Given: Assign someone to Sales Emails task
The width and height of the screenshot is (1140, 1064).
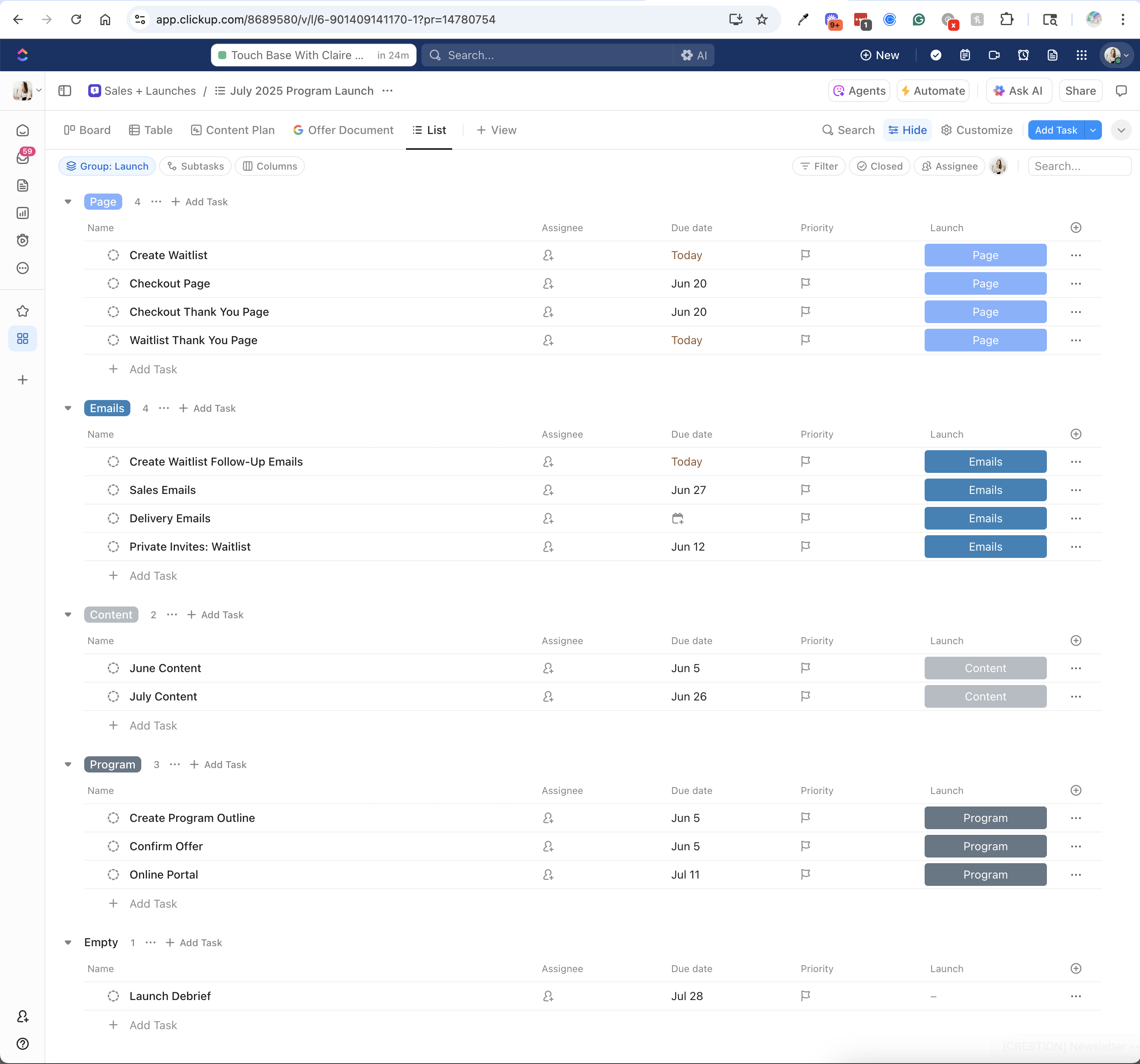Looking at the screenshot, I should (548, 490).
